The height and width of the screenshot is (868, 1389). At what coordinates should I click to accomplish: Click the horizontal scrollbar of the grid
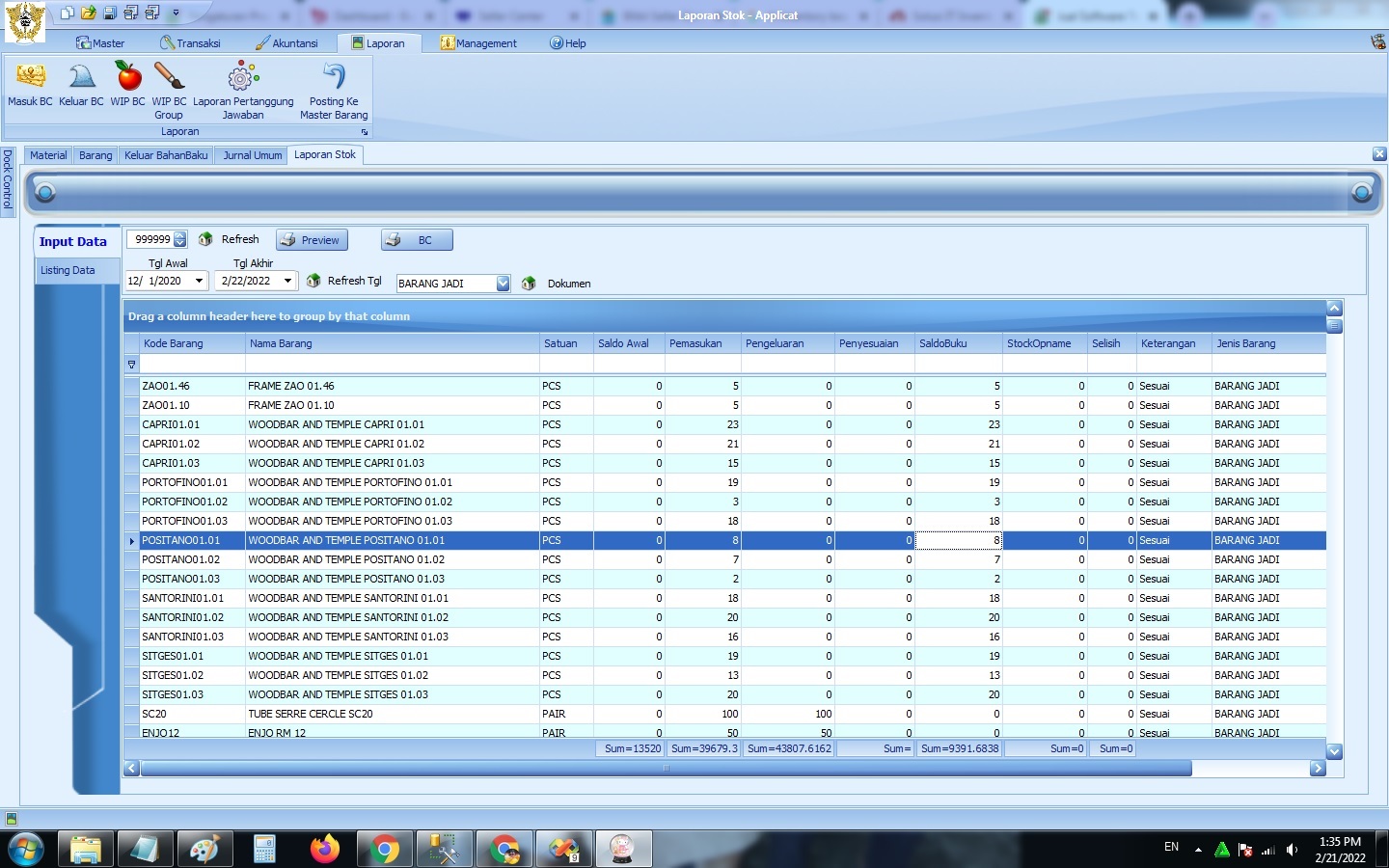point(666,769)
